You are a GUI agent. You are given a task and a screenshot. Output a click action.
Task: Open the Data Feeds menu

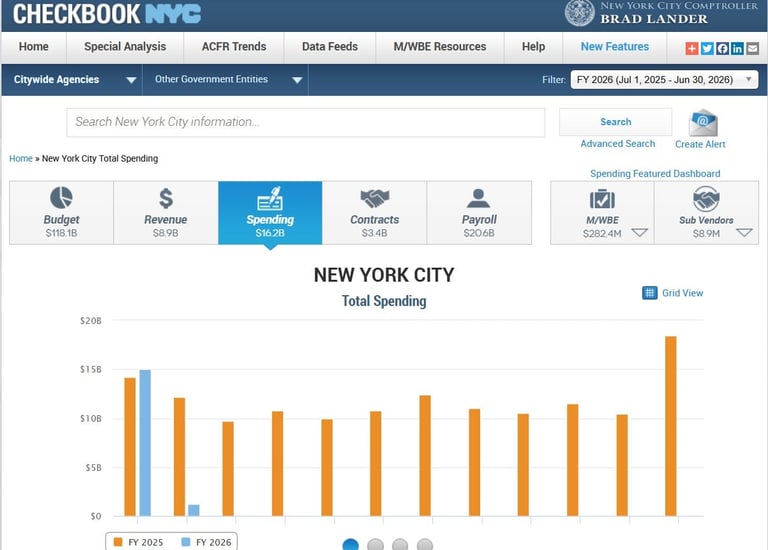(330, 47)
